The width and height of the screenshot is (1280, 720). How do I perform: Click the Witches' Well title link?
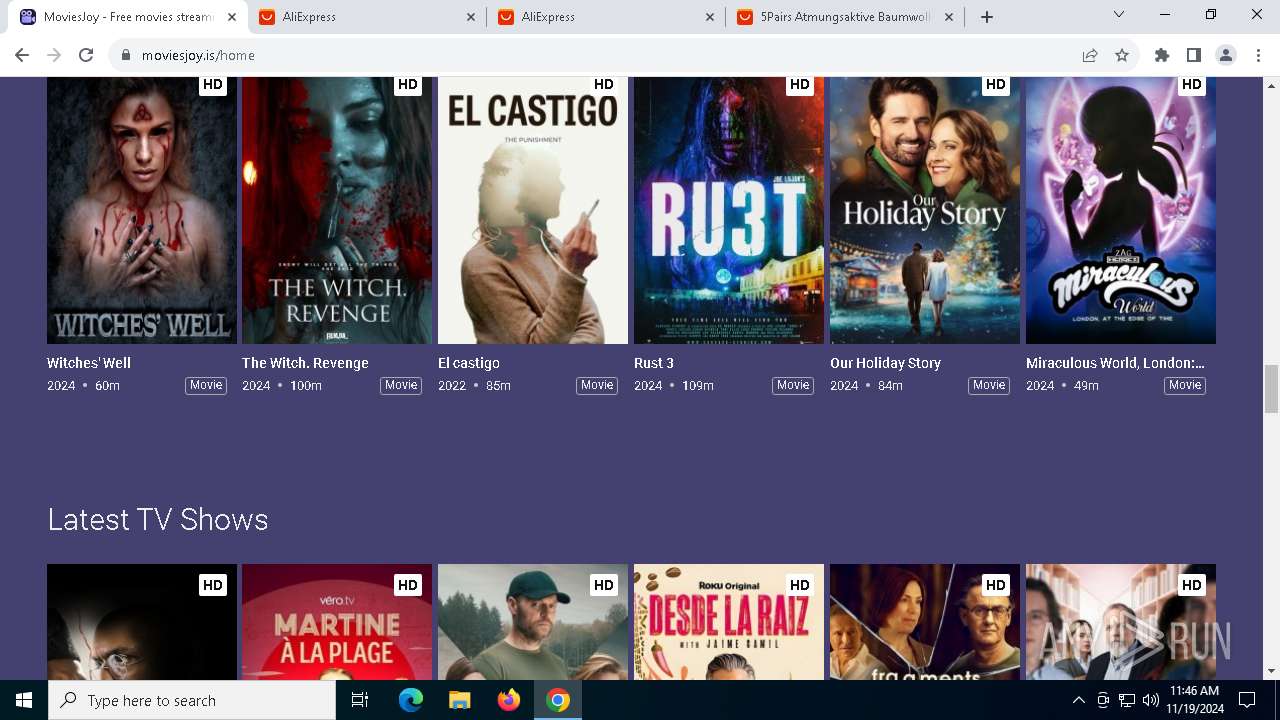coord(89,363)
